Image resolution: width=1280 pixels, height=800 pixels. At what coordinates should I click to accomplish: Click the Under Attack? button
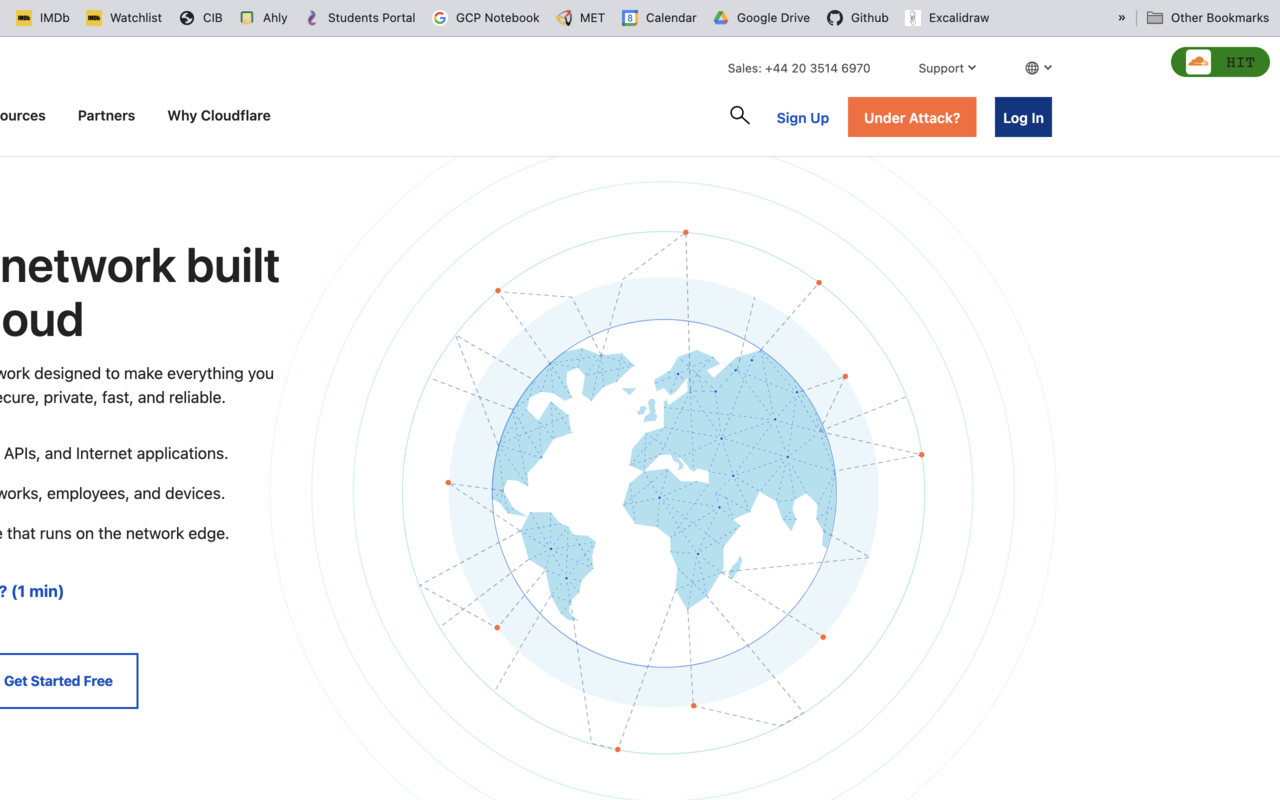click(x=912, y=117)
